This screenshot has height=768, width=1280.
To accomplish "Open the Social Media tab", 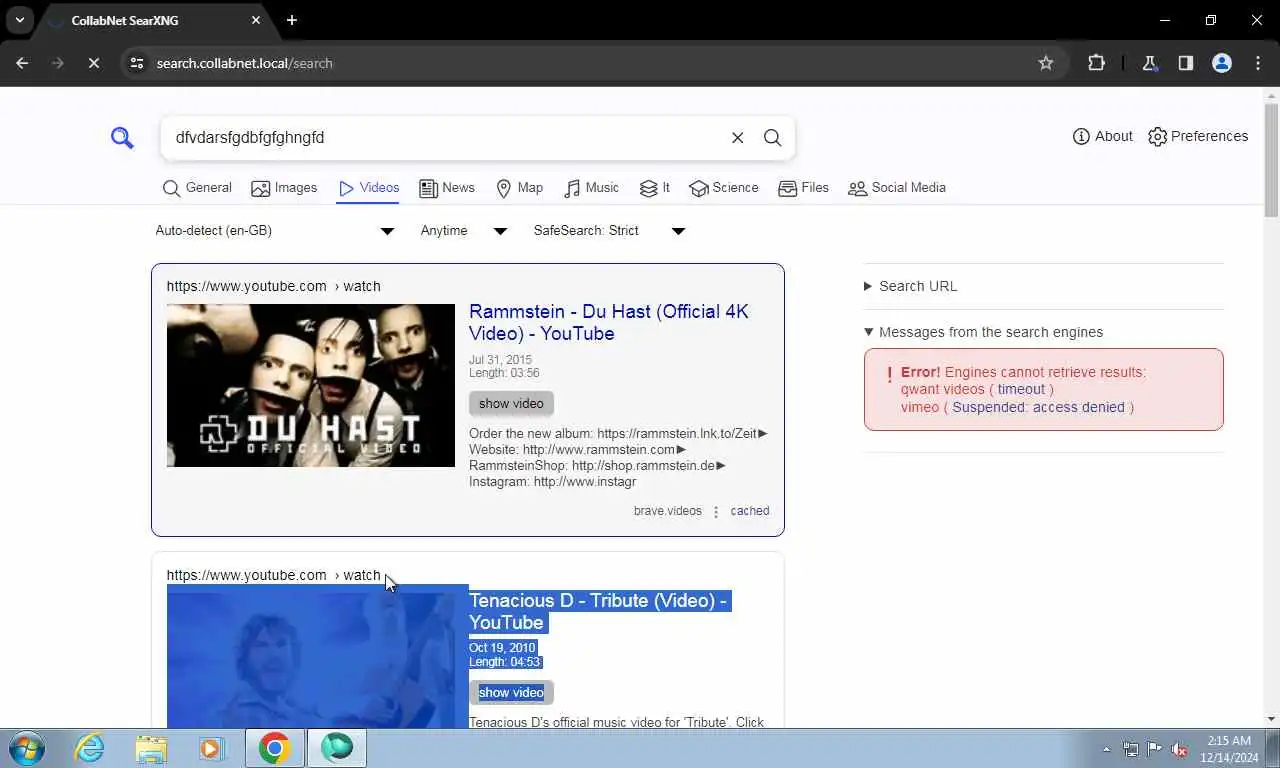I will (x=897, y=188).
